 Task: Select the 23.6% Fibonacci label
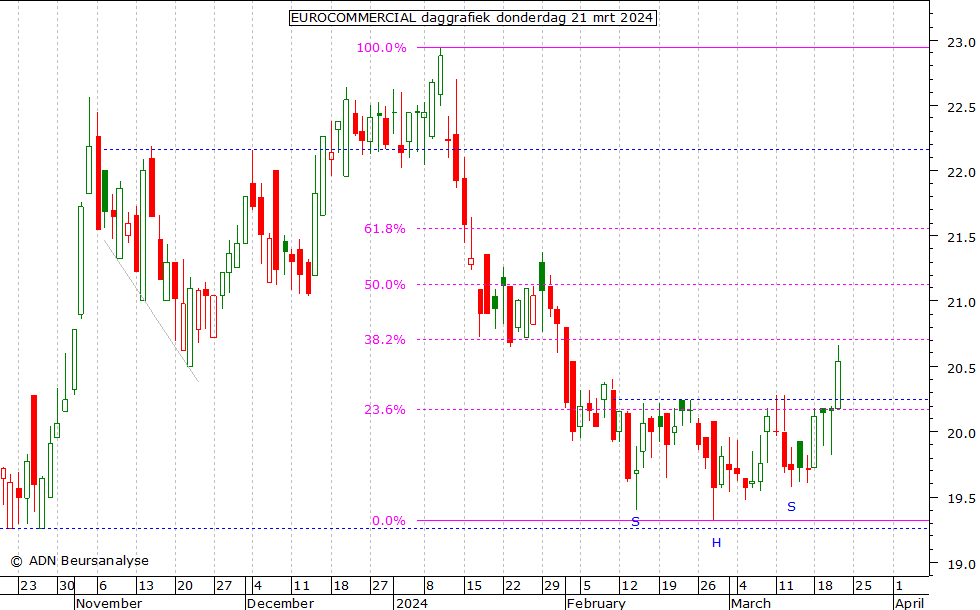click(385, 410)
